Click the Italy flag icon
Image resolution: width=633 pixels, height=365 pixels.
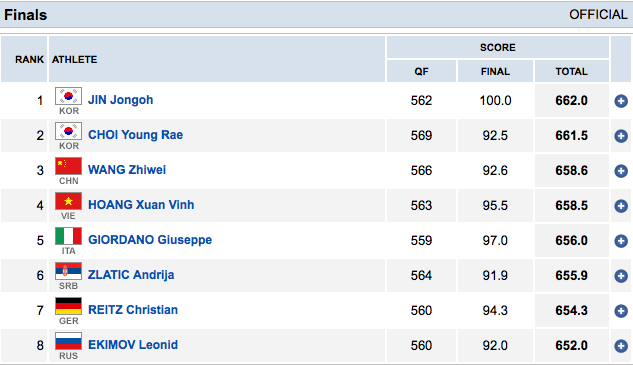click(x=69, y=236)
